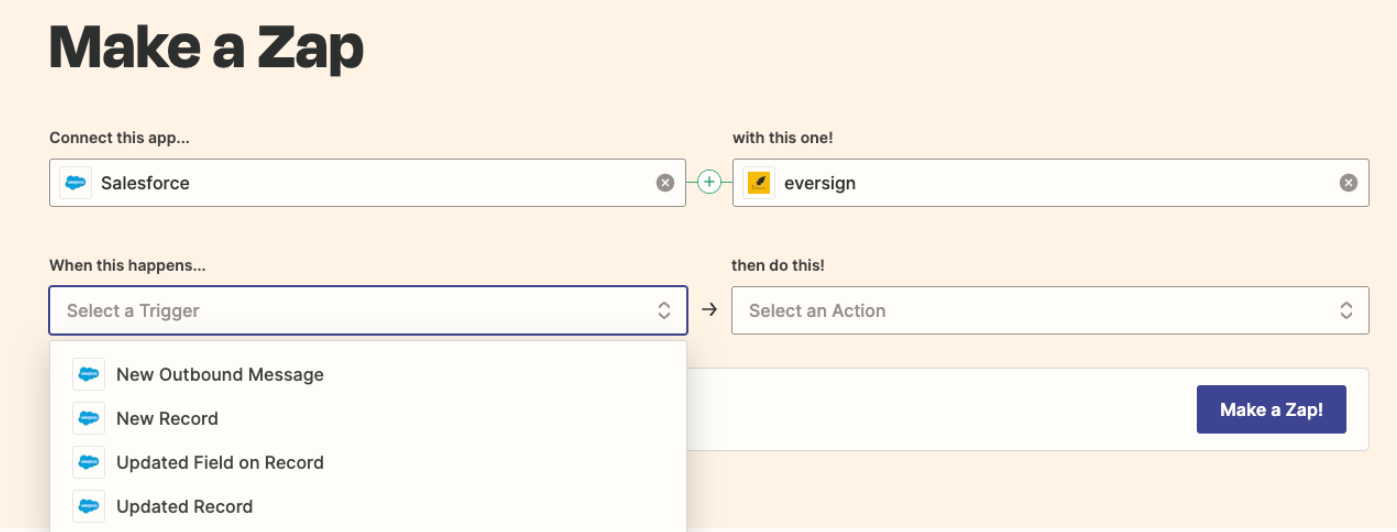Clear the Salesforce app selection

(x=665, y=183)
